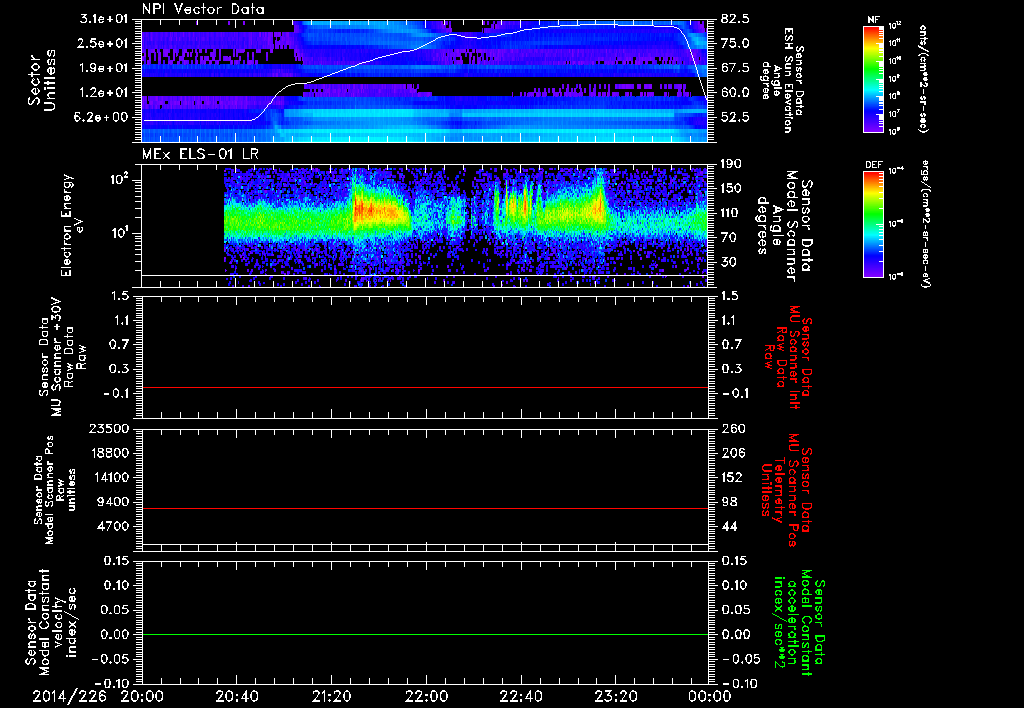Click the 'DEF' colorbar heading
The height and width of the screenshot is (708, 1024).
(x=873, y=165)
